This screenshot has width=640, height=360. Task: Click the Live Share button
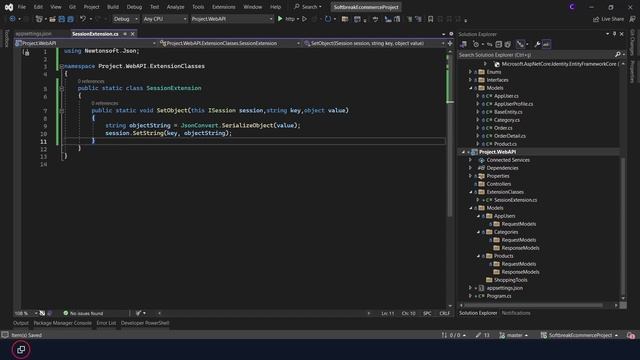click(x=608, y=19)
